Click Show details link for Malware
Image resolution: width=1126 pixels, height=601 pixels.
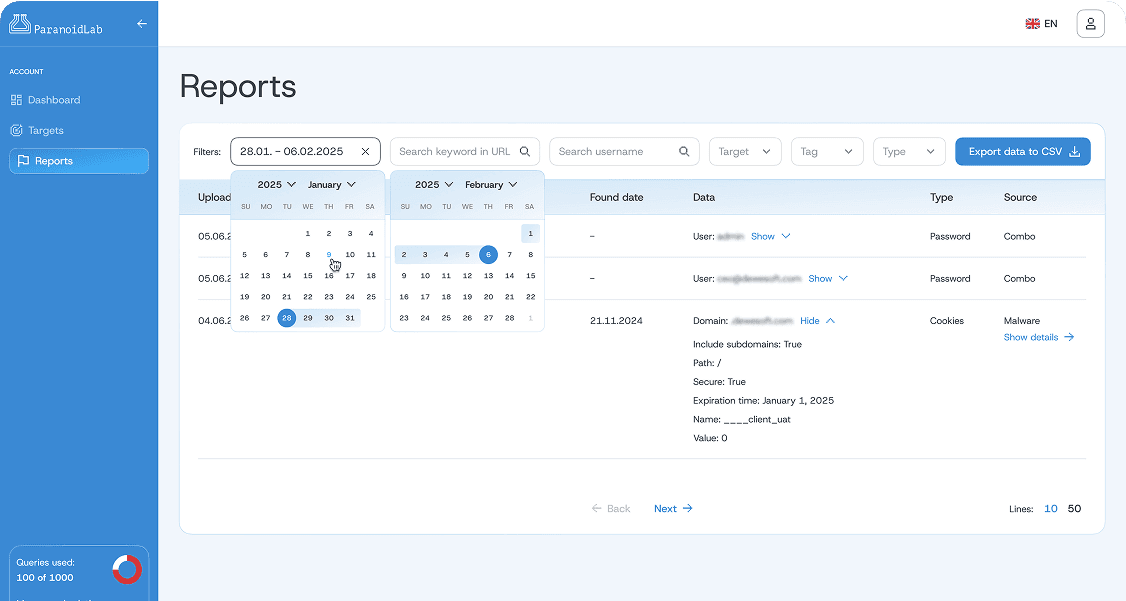[1038, 338]
